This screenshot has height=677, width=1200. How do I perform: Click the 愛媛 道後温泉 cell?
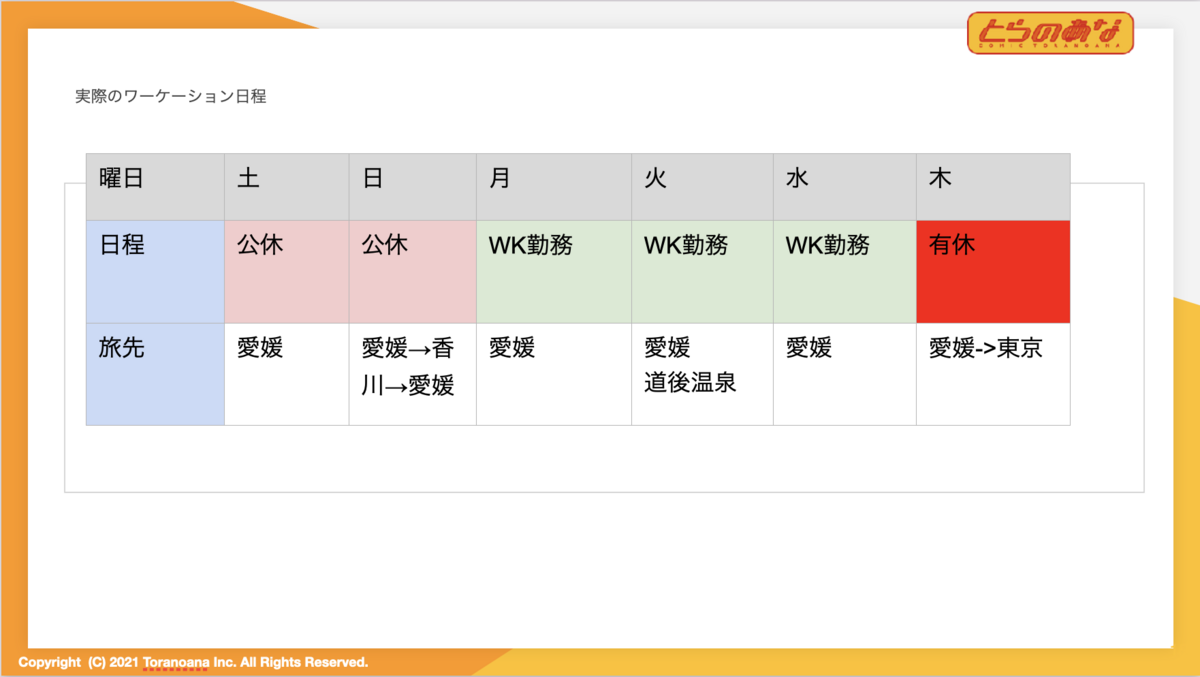click(702, 374)
